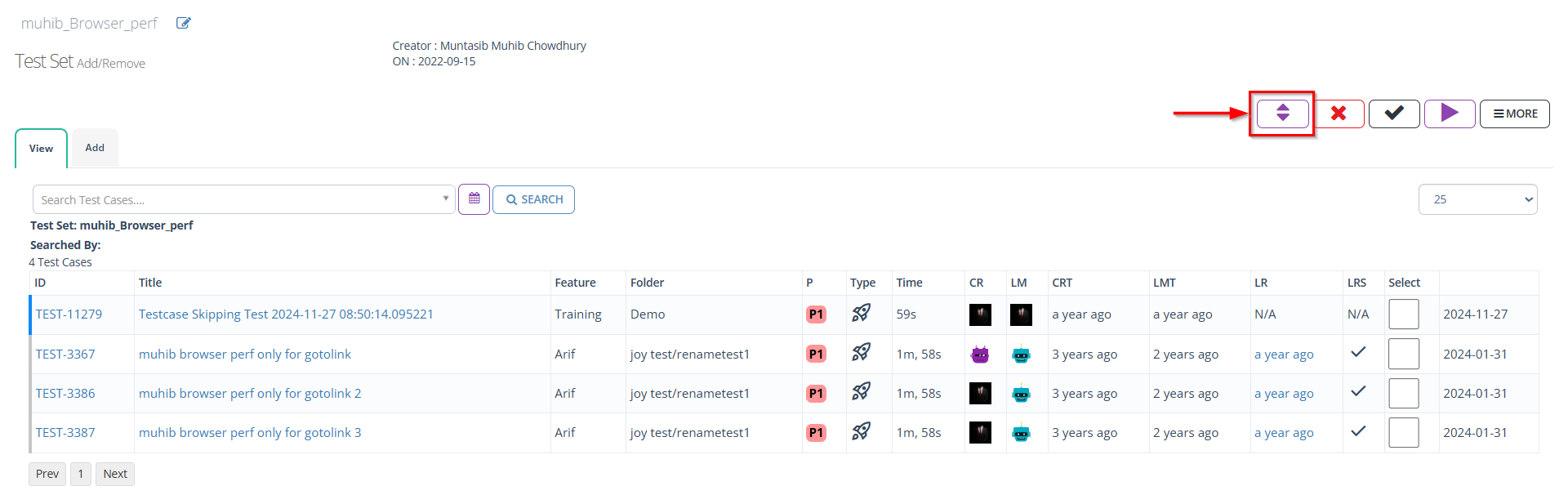Click the purple up-down sort arrows button
This screenshot has height=504, width=1568.
click(x=1282, y=114)
